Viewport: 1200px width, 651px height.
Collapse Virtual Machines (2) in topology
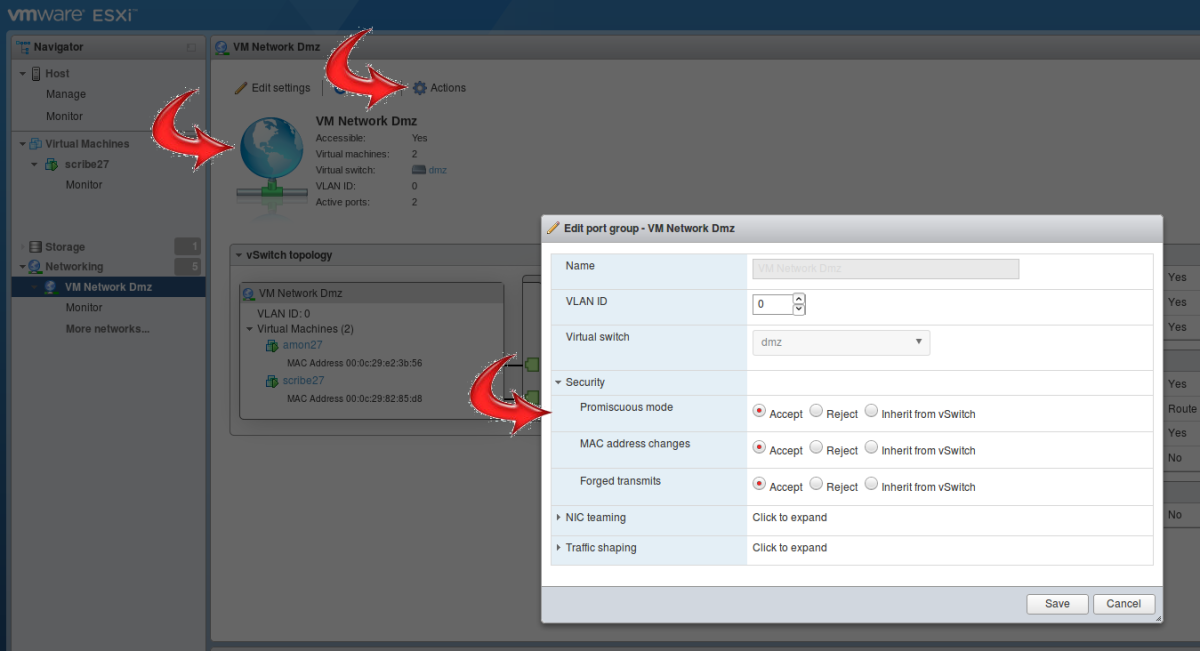pyautogui.click(x=250, y=329)
